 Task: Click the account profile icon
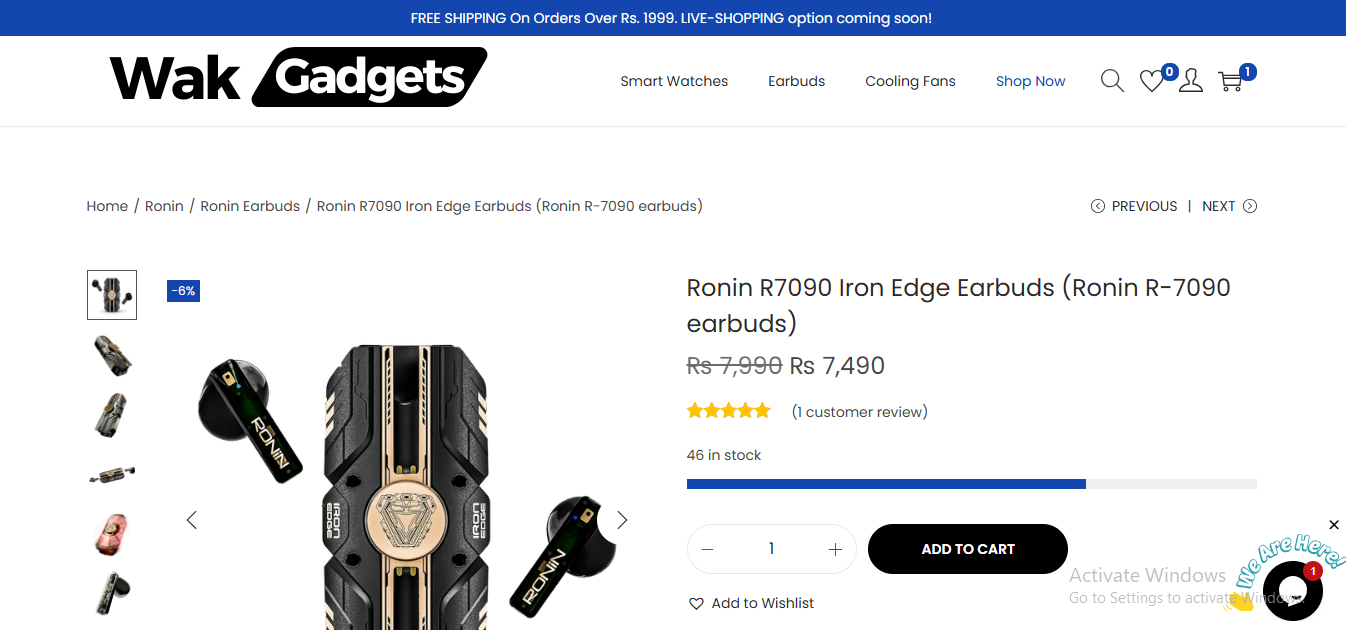(1191, 80)
